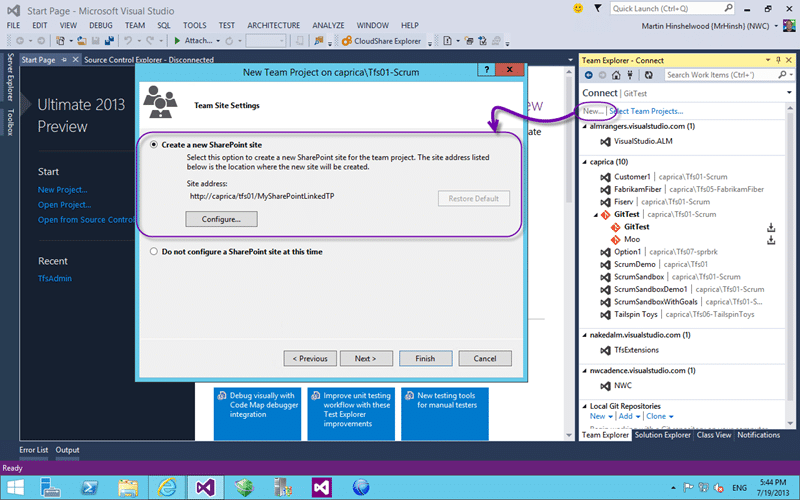Click the green Start debugging arrow icon

[x=177, y=40]
